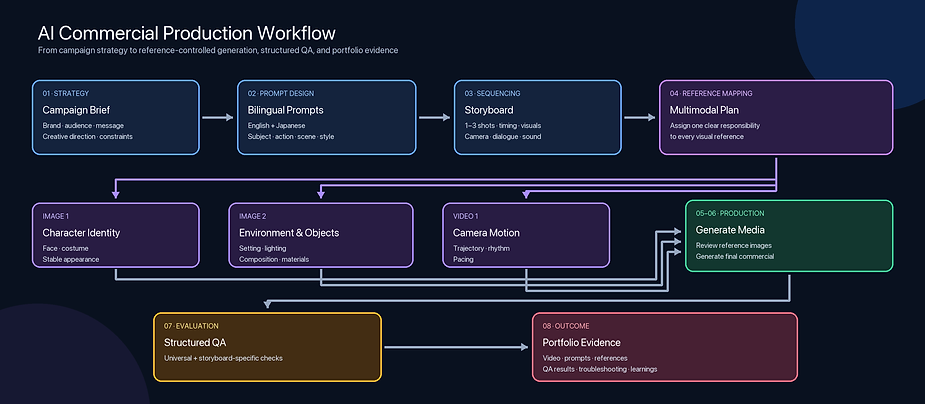Click the 'Trajectory · rhythm' line
The image size is (925, 404).
pyautogui.click(x=481, y=248)
